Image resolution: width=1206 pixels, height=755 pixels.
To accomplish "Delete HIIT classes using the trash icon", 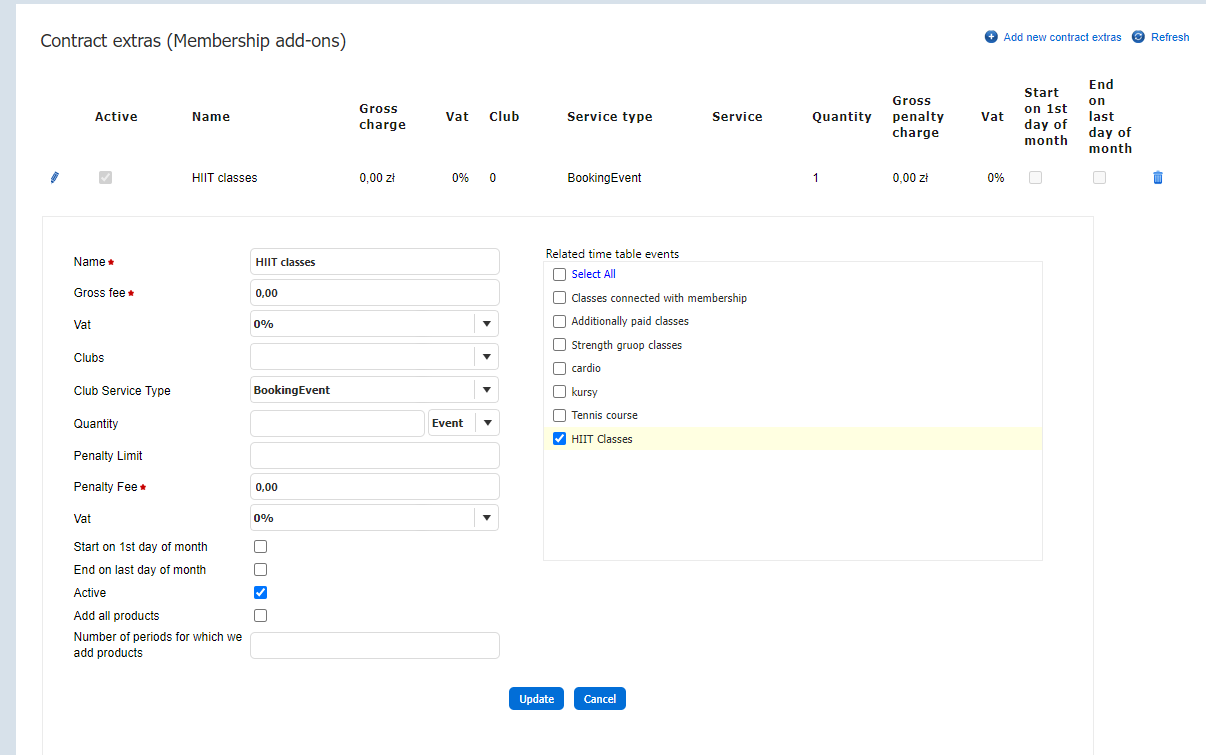I will [x=1158, y=178].
